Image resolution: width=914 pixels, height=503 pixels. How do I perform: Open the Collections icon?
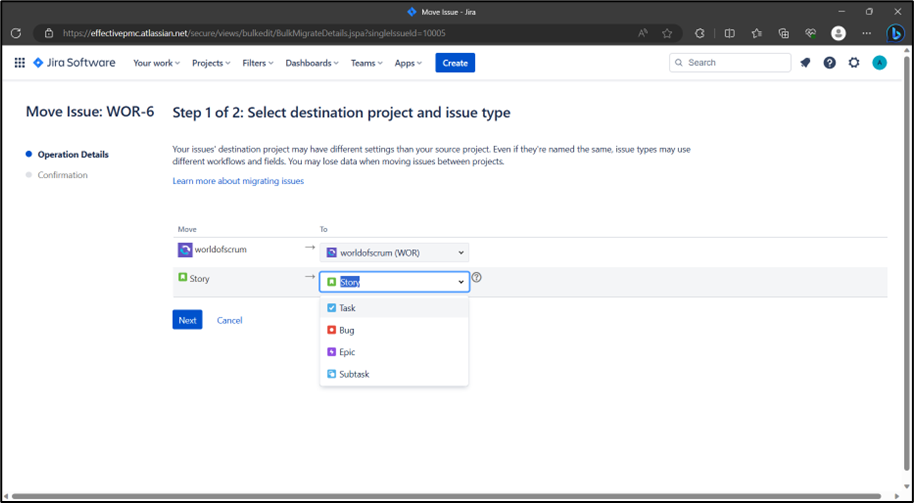(784, 33)
